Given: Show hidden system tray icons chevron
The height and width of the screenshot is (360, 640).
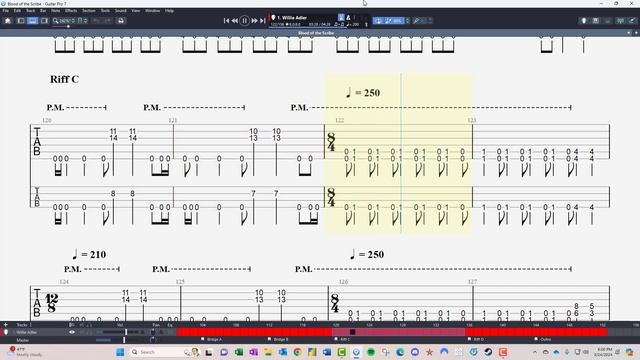Looking at the screenshot, I should point(535,352).
